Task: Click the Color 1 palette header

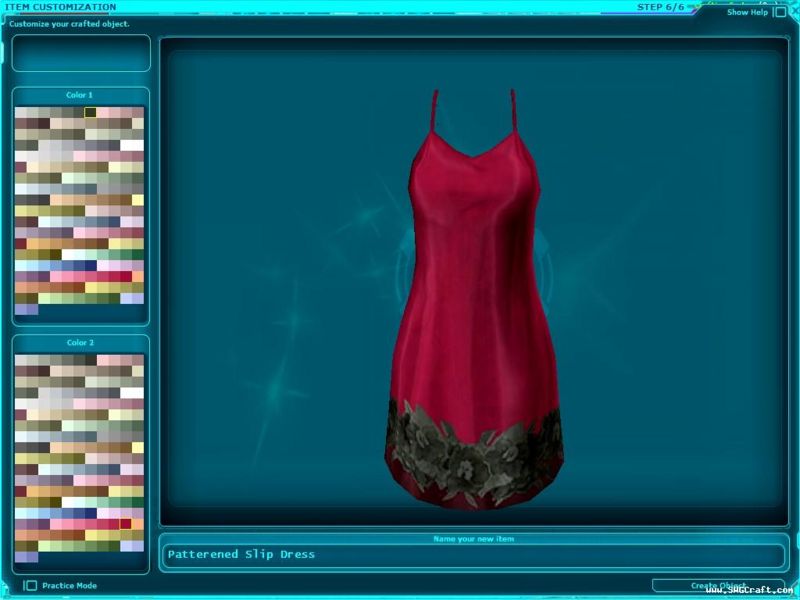Action: (80, 95)
